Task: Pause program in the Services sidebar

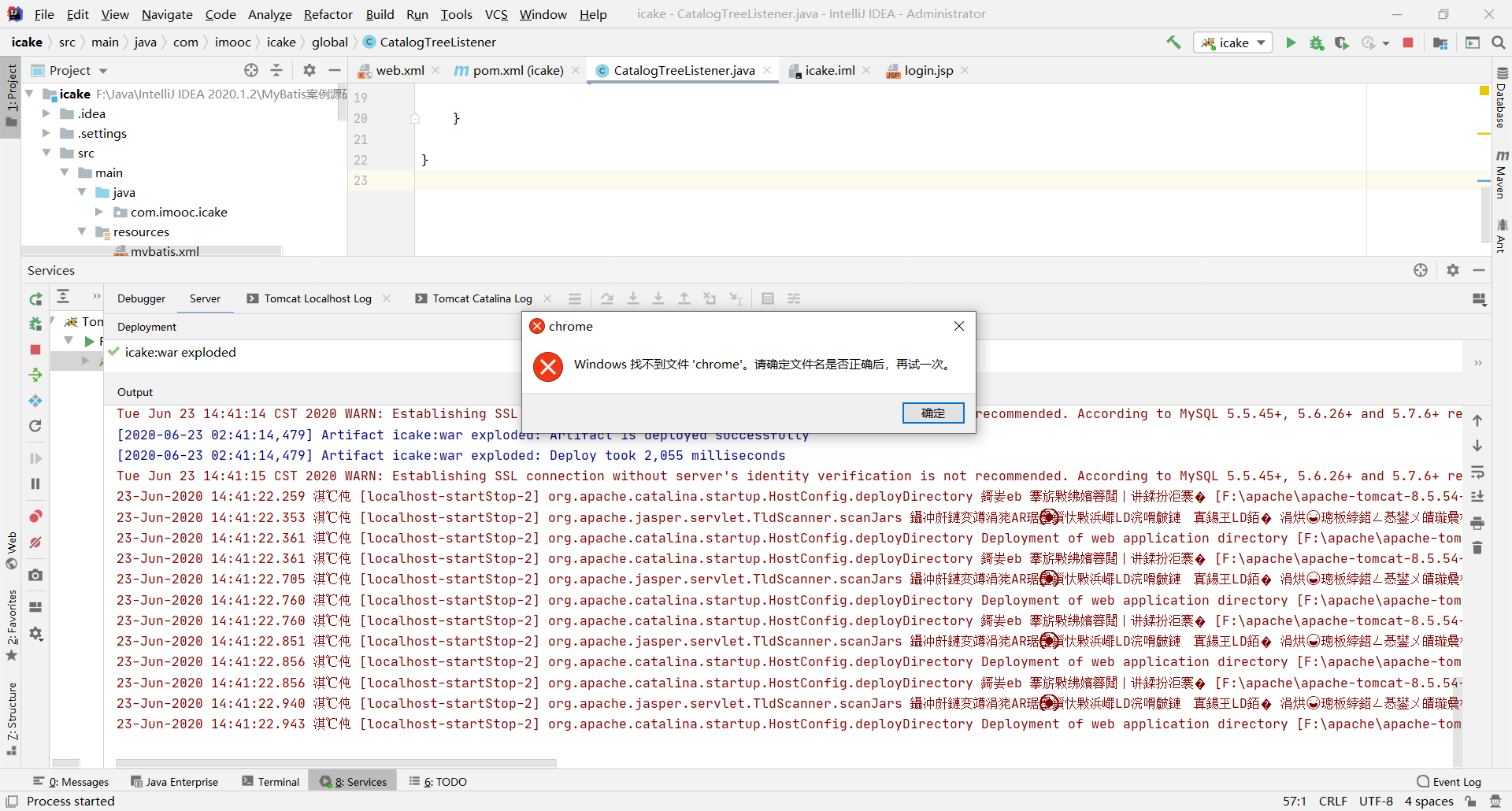Action: 35,483
